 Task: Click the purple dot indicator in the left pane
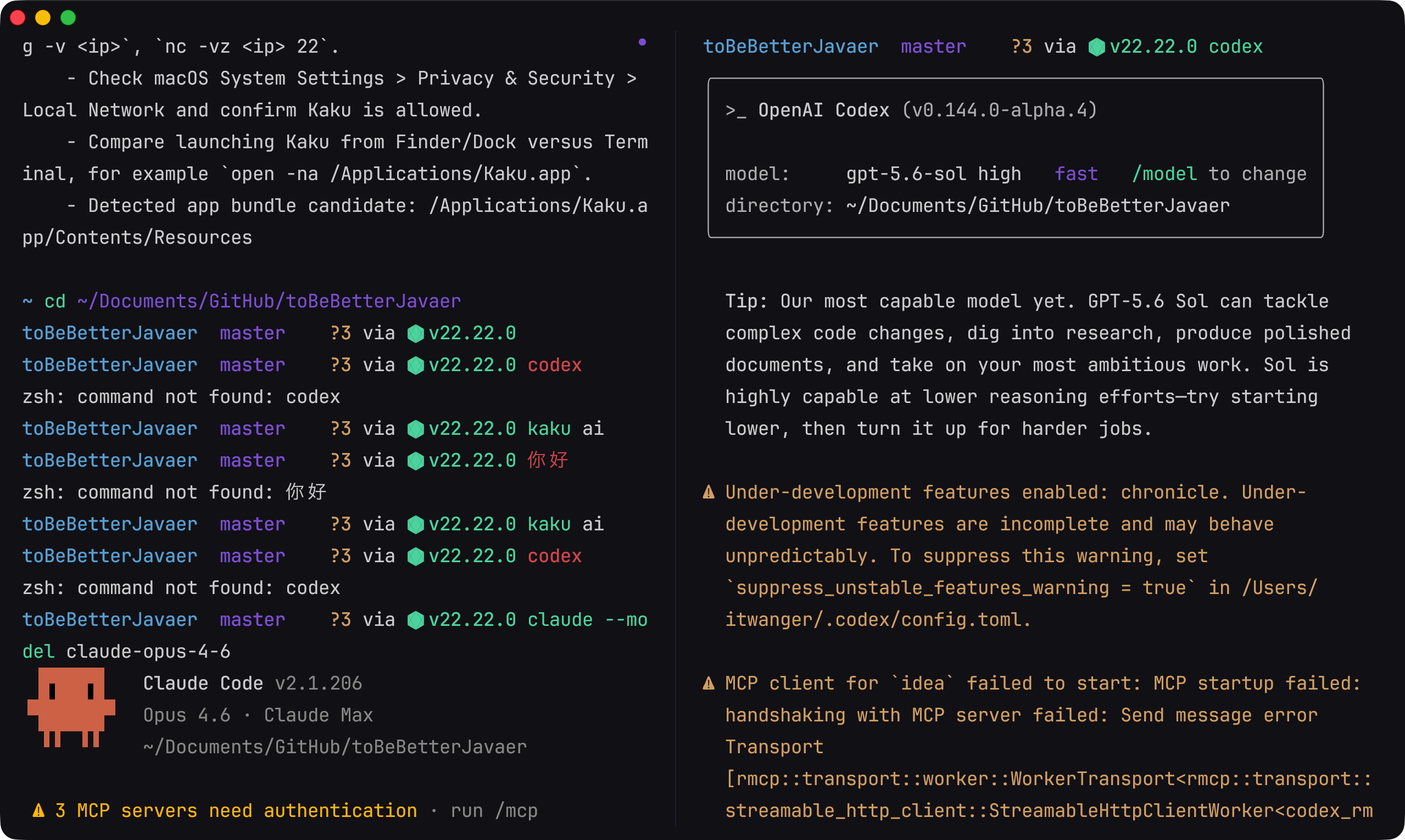642,42
